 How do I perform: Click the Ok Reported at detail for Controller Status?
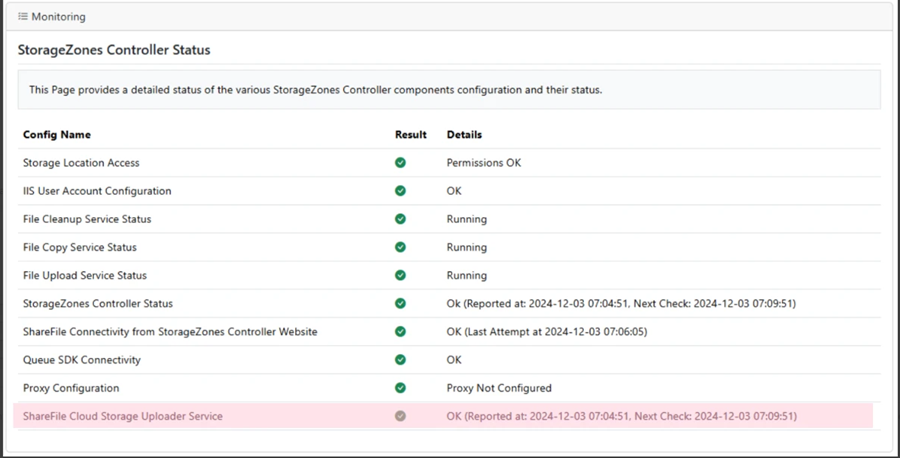click(x=621, y=303)
